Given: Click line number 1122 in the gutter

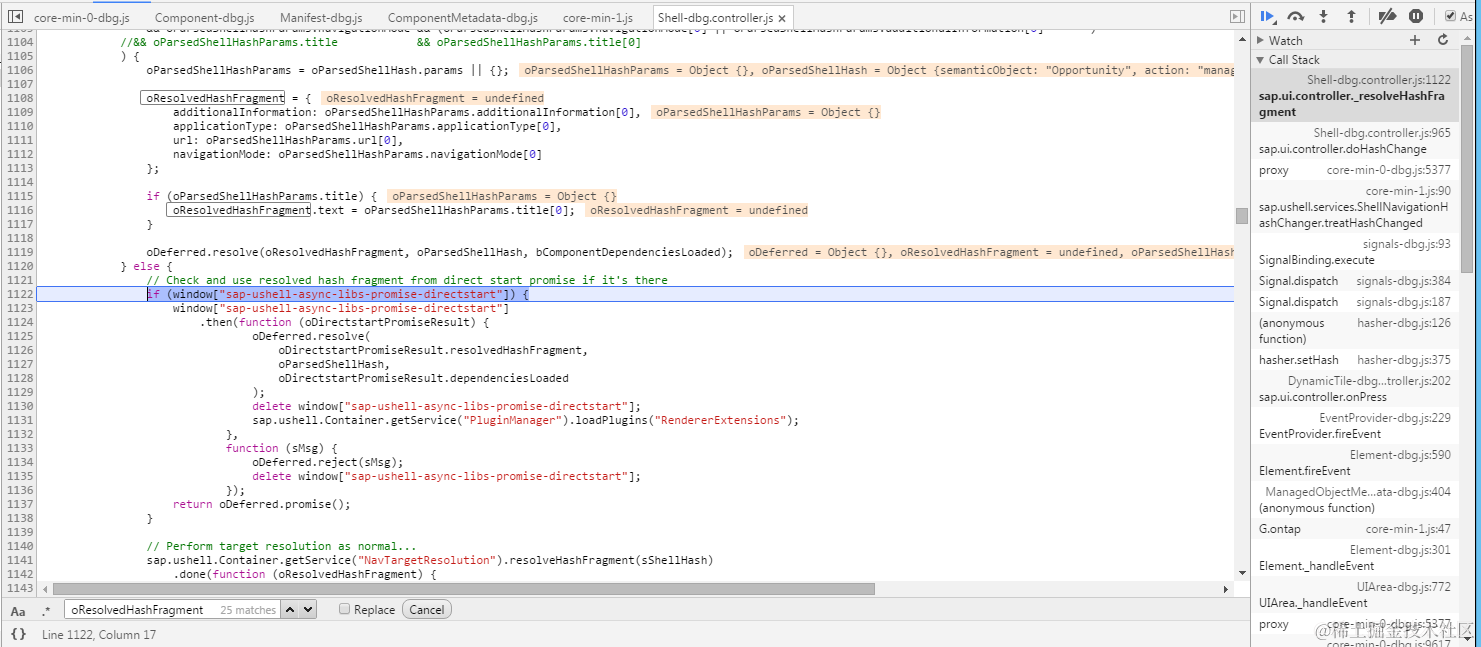Looking at the screenshot, I should coord(20,294).
